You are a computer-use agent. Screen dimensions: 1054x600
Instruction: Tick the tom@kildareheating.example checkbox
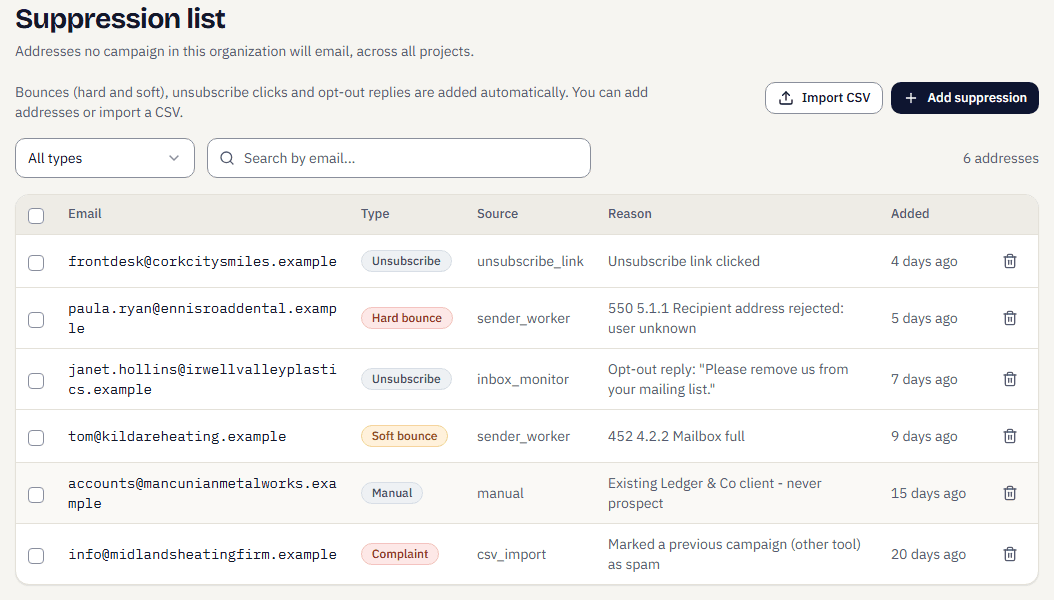36,438
